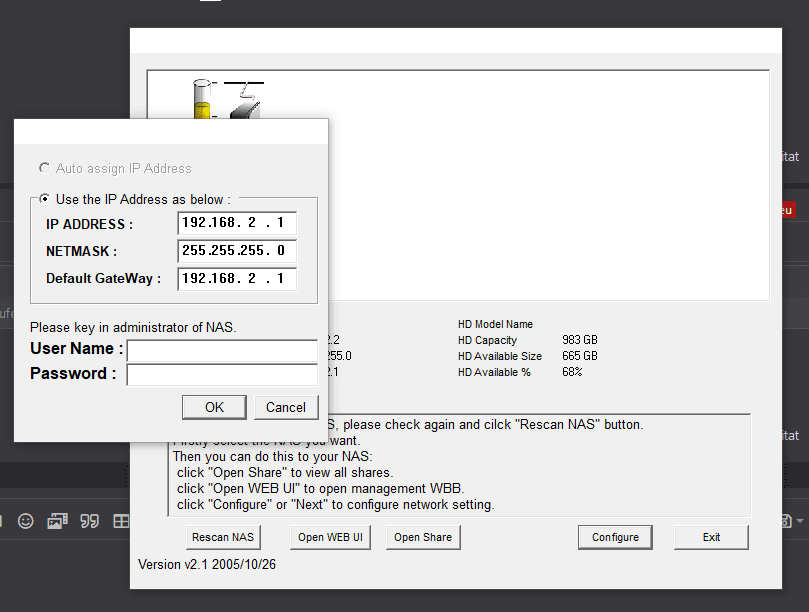Open the NAS WEB UI

click(x=330, y=537)
